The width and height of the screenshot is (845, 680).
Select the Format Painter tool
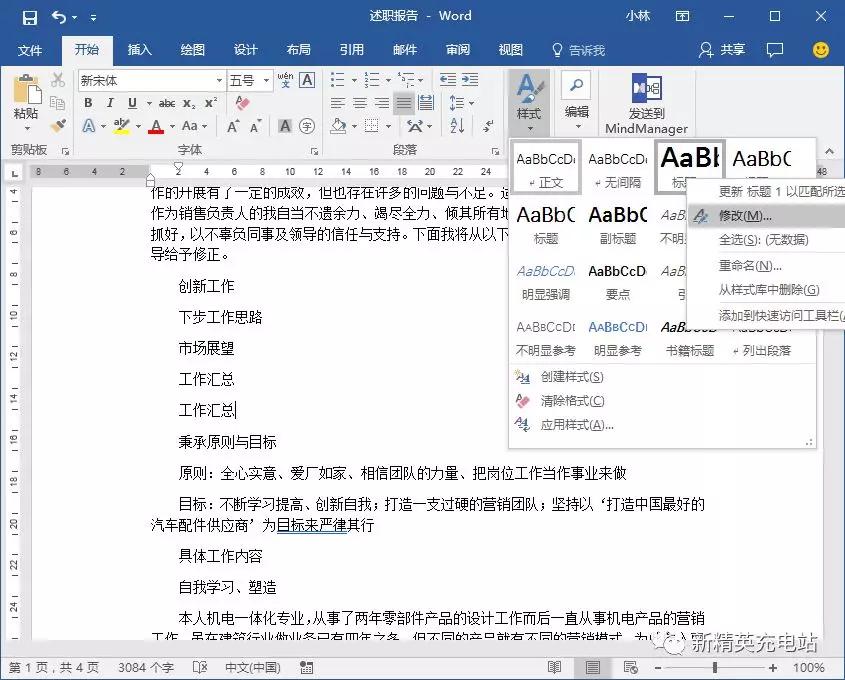(59, 126)
